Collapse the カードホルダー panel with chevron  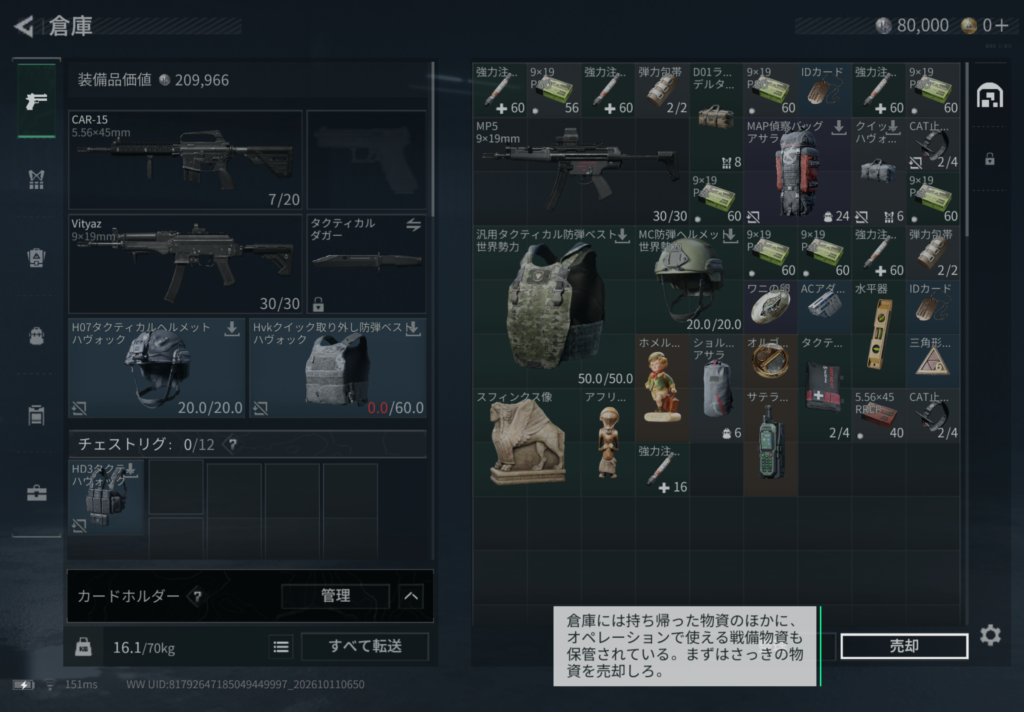411,596
